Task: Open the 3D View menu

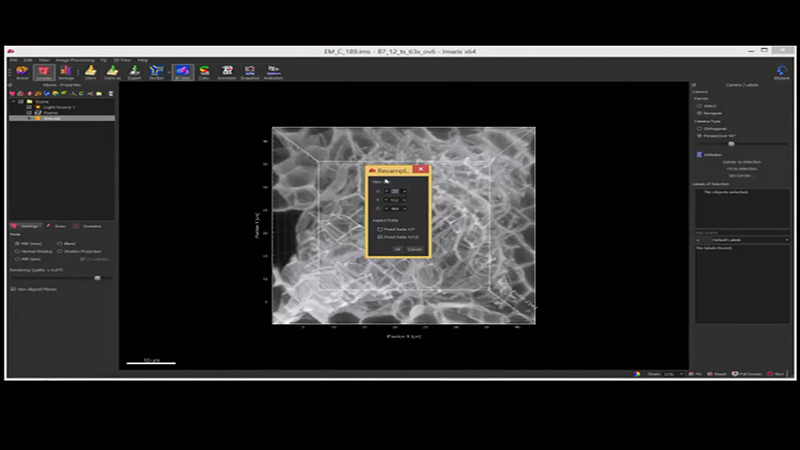Action: [x=122, y=60]
